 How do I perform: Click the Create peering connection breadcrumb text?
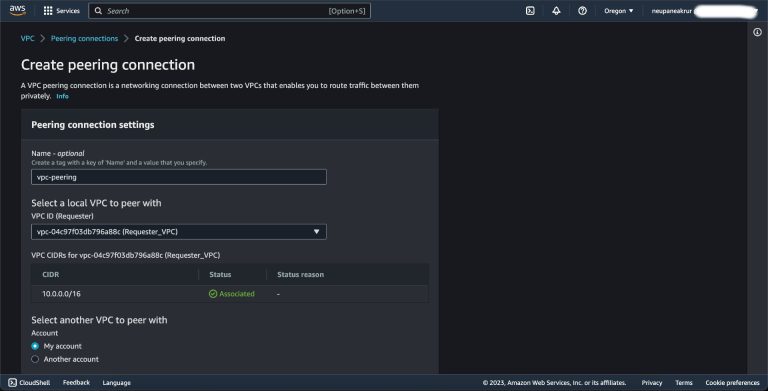pos(180,38)
